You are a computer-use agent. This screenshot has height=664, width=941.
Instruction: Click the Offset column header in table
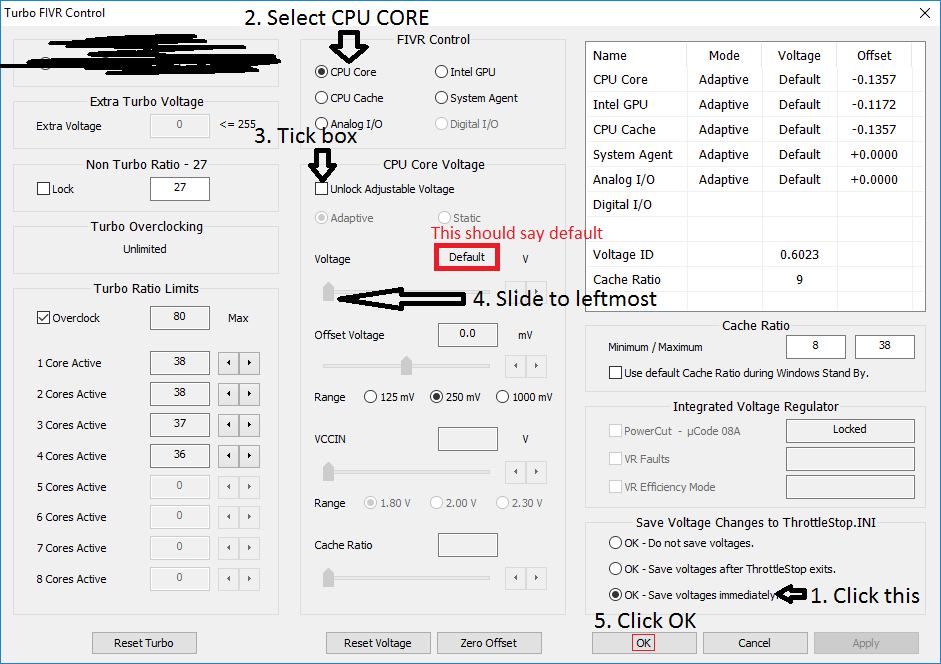[874, 55]
